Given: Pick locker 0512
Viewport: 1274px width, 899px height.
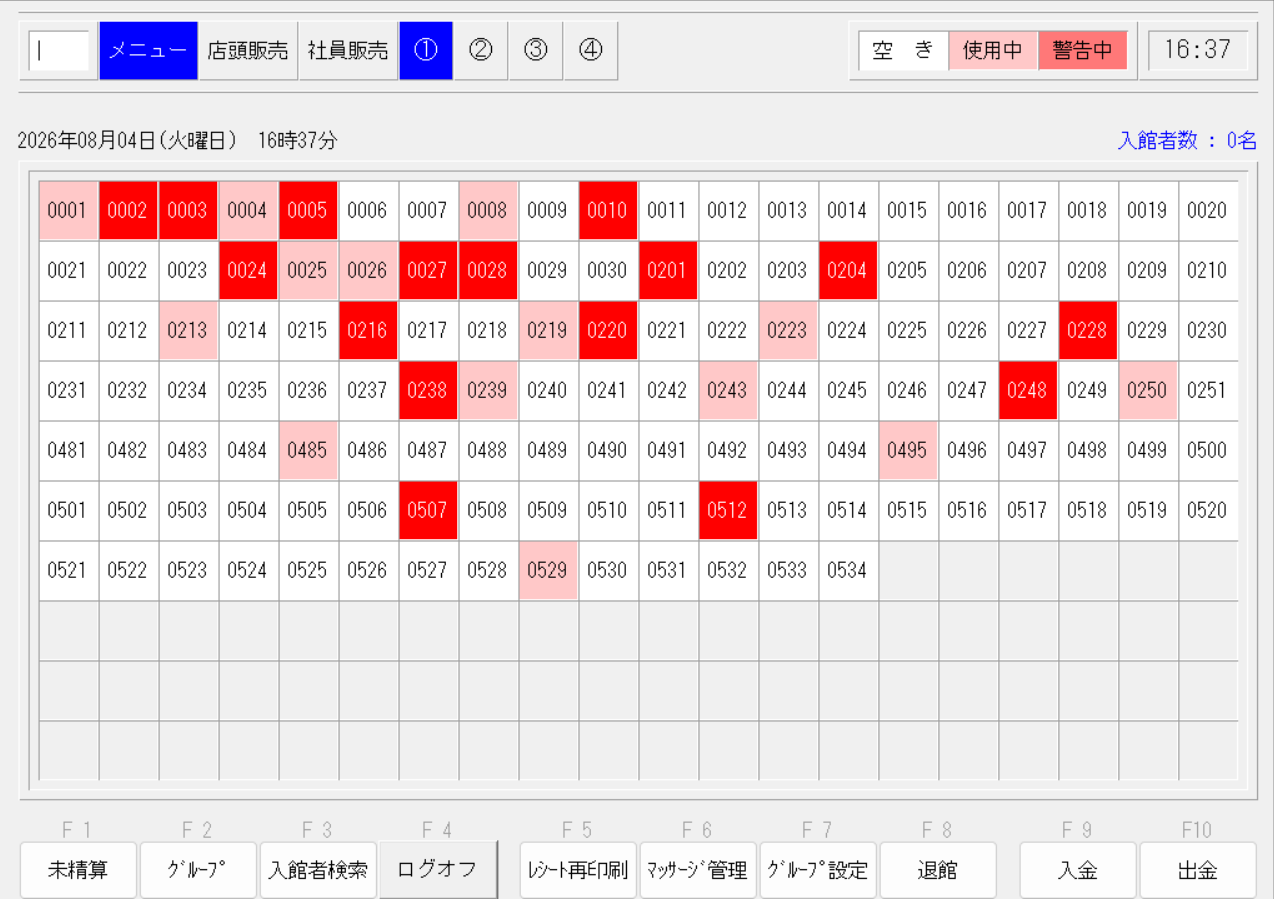Looking at the screenshot, I should click(728, 511).
